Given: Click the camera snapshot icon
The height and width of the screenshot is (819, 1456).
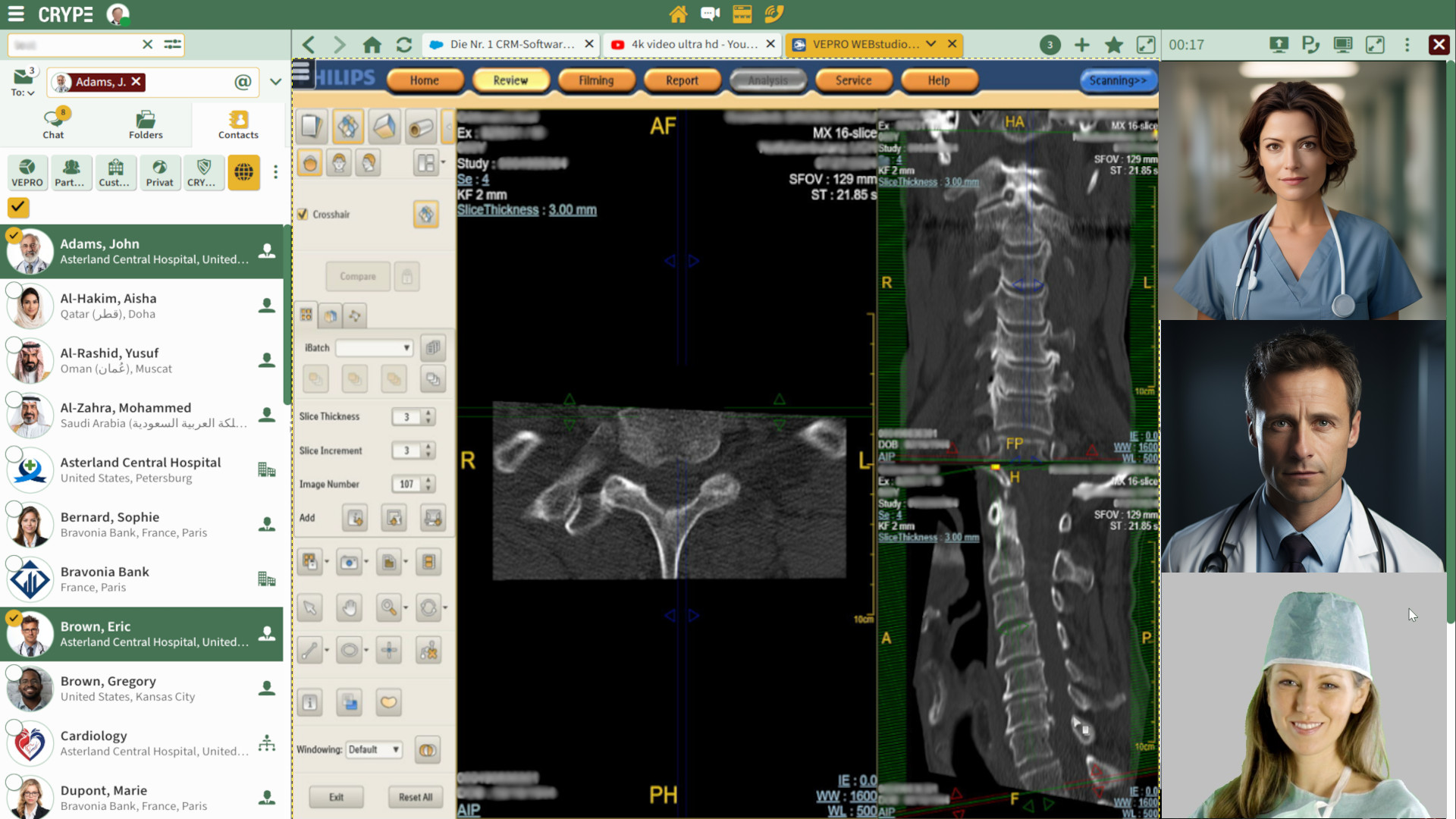Looking at the screenshot, I should coord(349,563).
